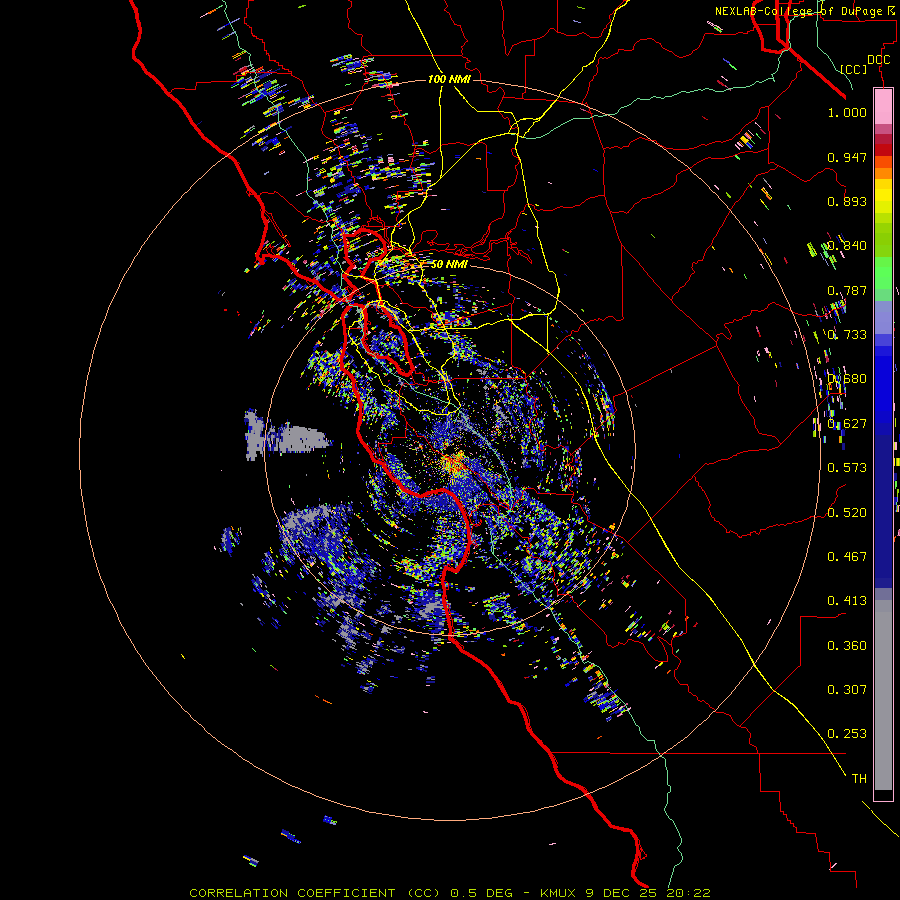Click the 0.573 legend value
Screen dimensions: 900x900
coord(847,468)
